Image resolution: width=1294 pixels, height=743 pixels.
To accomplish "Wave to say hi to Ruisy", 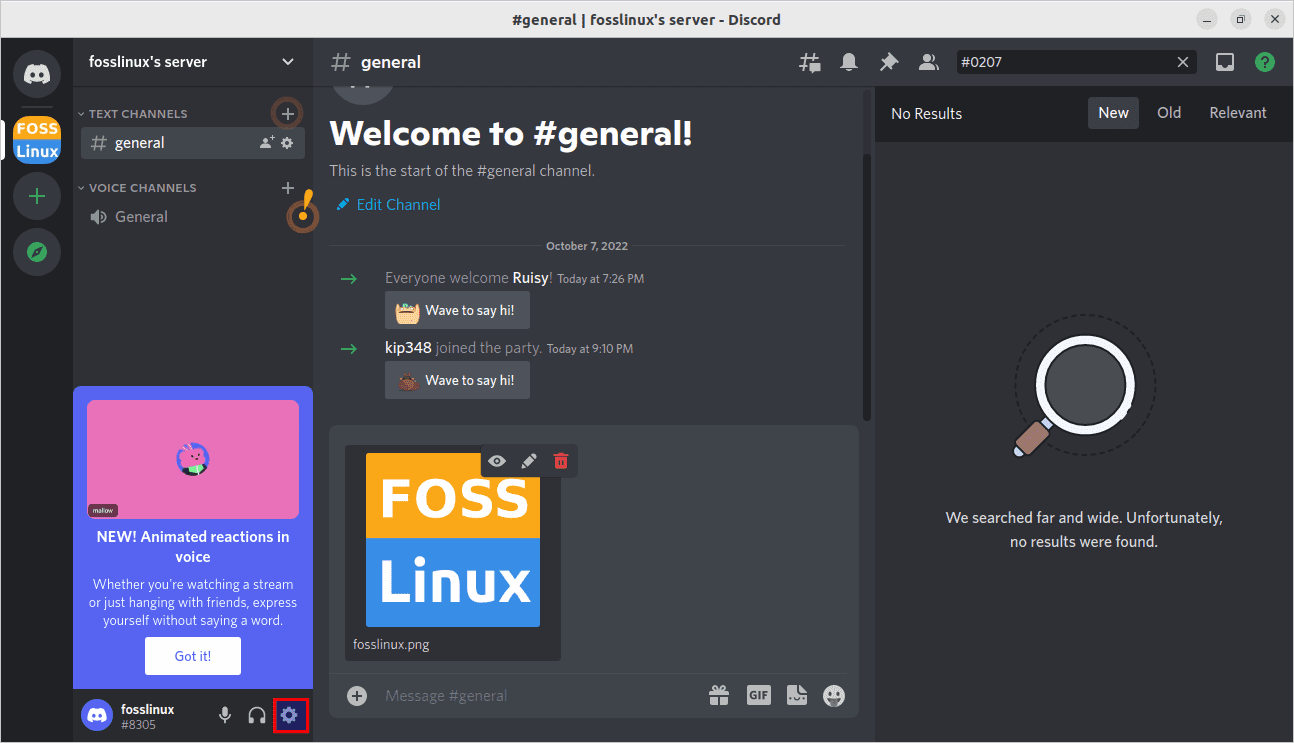I will pos(457,310).
